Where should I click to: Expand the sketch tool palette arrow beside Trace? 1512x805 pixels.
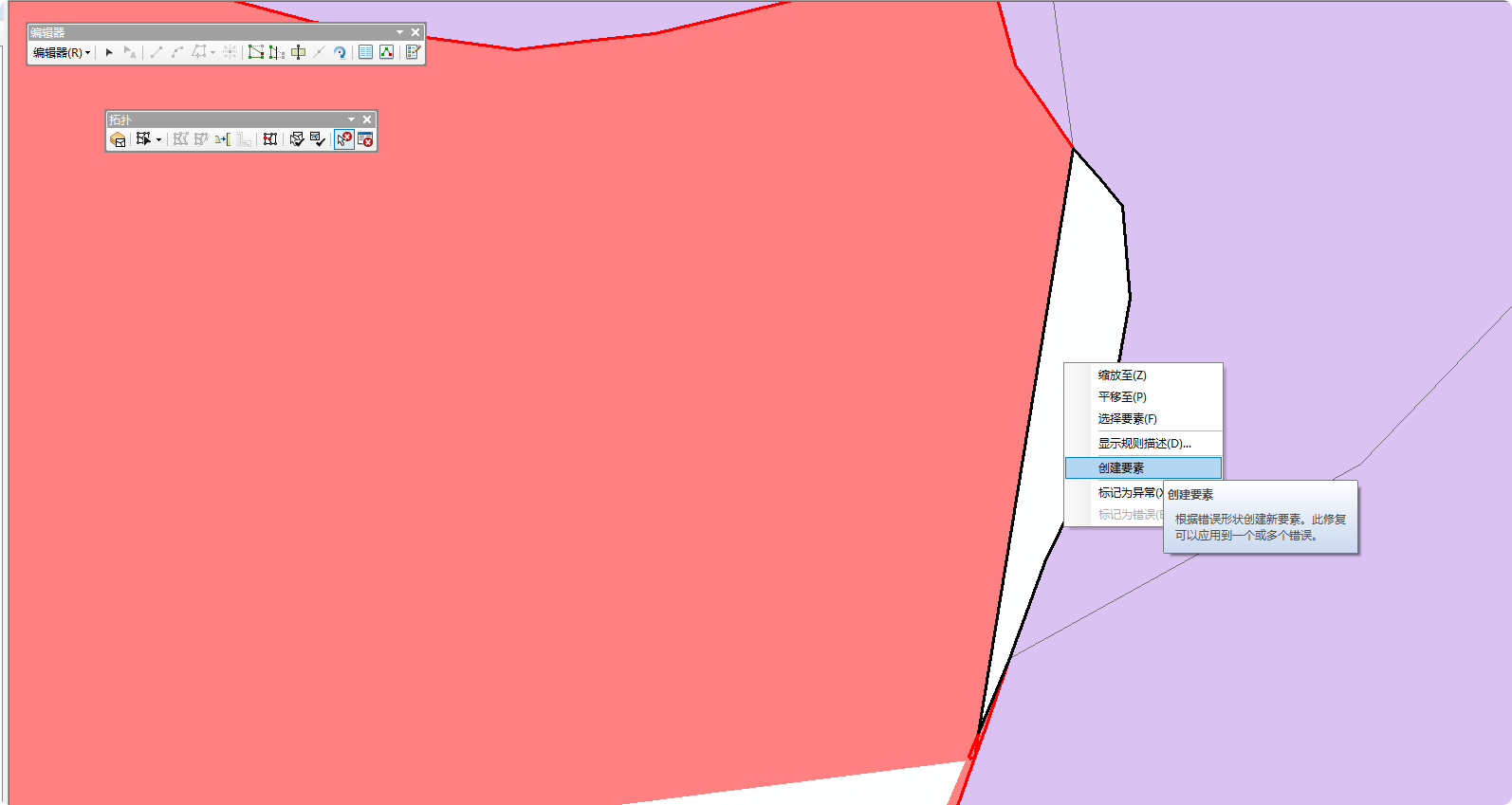point(212,52)
